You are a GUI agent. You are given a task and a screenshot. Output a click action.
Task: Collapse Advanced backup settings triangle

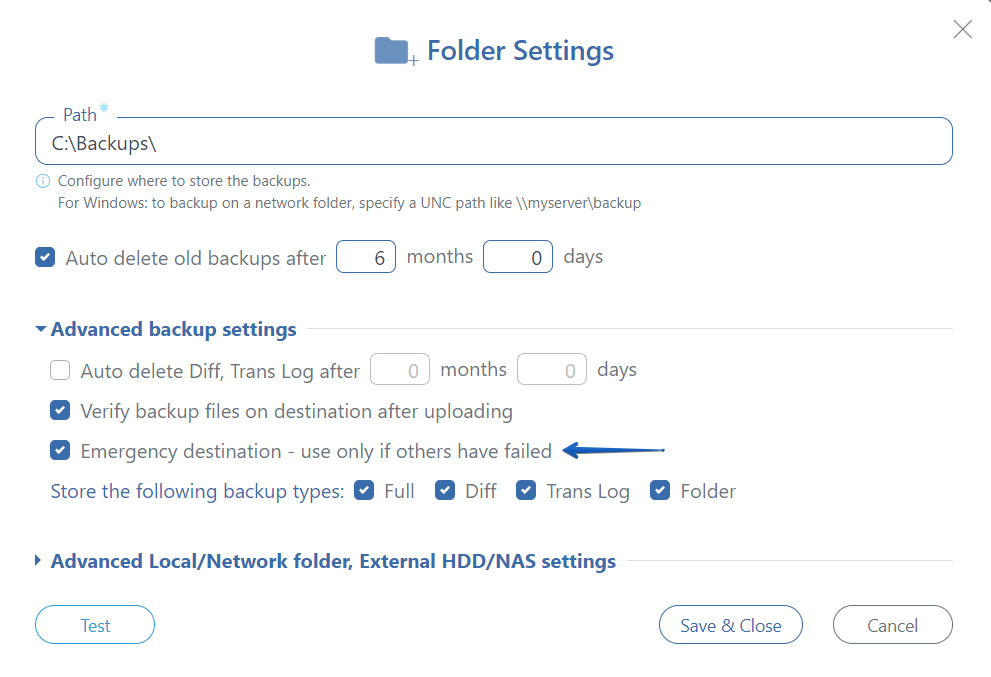coord(40,329)
